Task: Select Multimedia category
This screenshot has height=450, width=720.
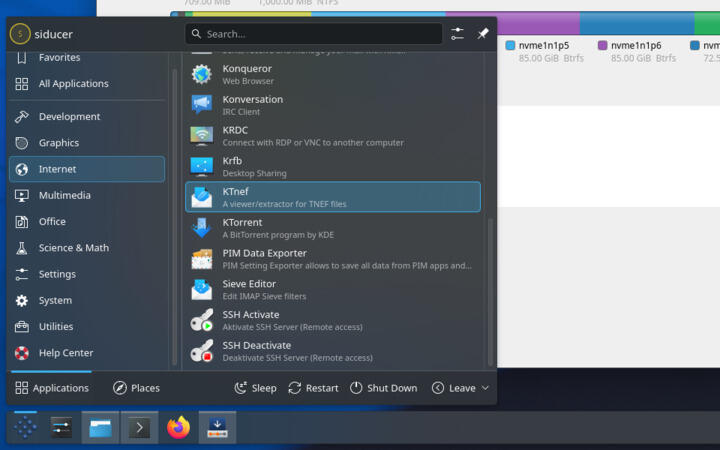Action: [x=87, y=195]
